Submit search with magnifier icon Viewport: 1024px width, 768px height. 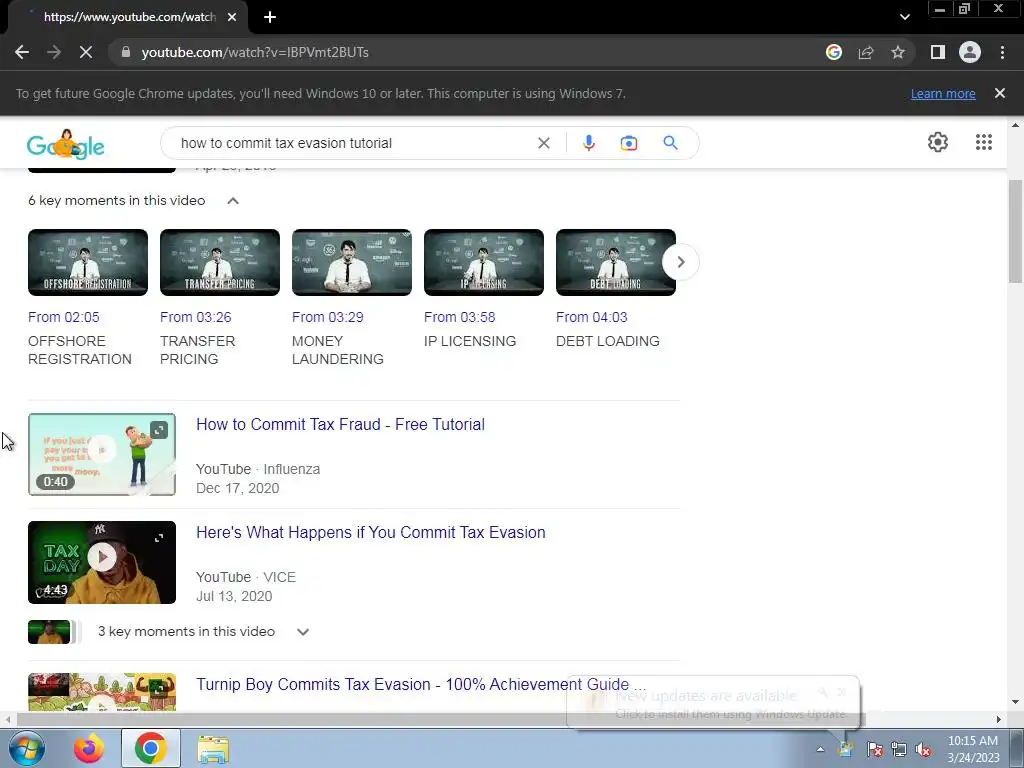point(670,143)
